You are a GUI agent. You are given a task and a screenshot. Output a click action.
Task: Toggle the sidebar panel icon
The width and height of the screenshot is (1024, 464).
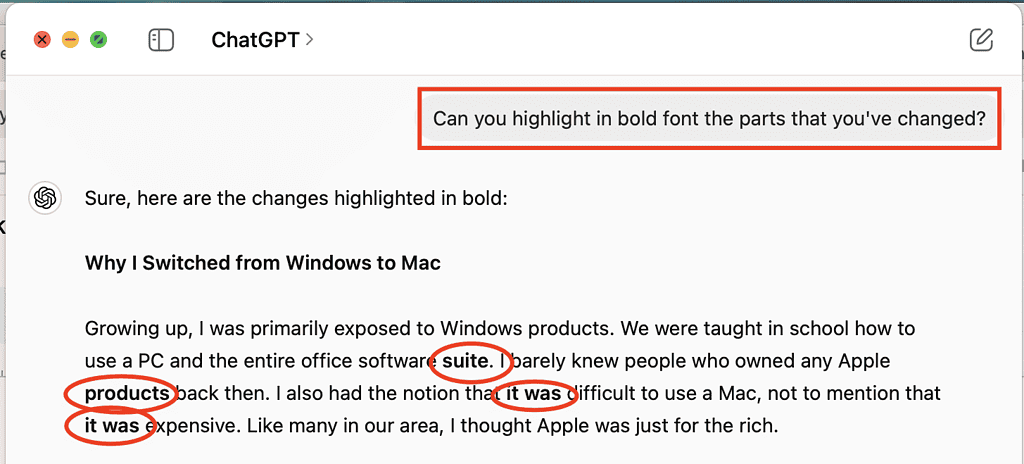(x=161, y=40)
